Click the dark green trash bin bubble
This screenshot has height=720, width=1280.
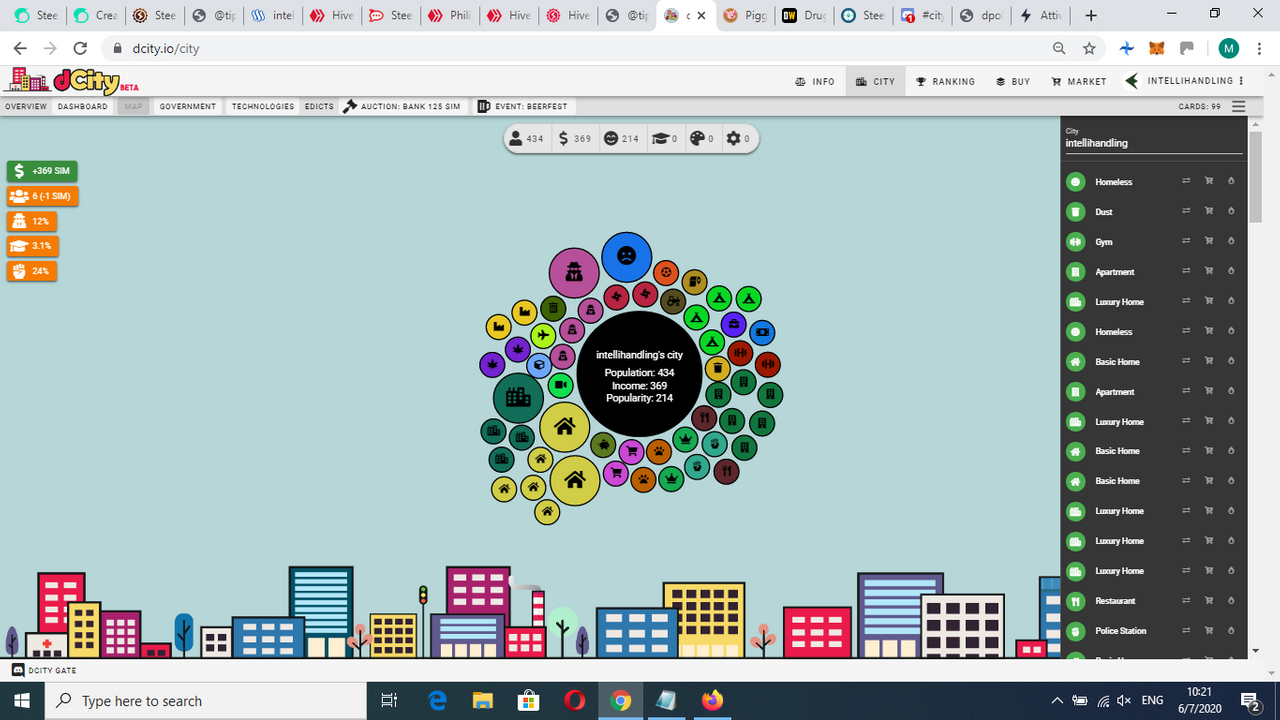tap(553, 309)
